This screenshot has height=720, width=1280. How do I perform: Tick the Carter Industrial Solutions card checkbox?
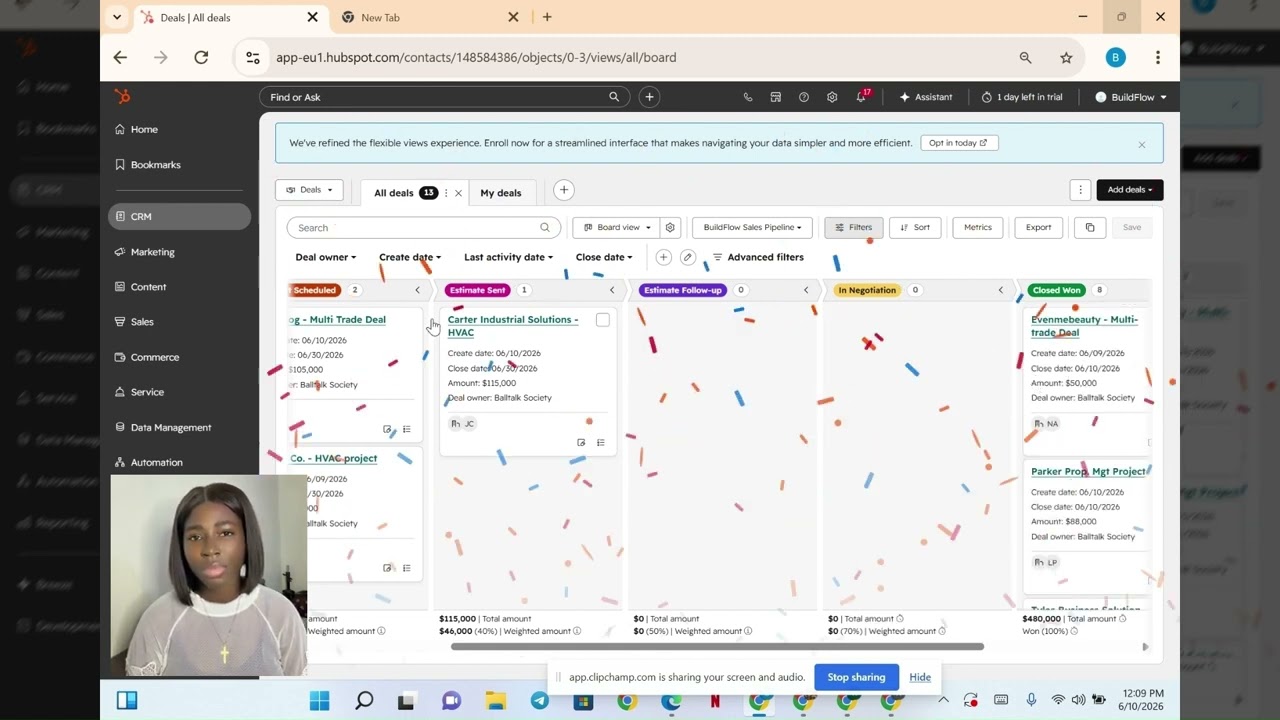click(602, 320)
